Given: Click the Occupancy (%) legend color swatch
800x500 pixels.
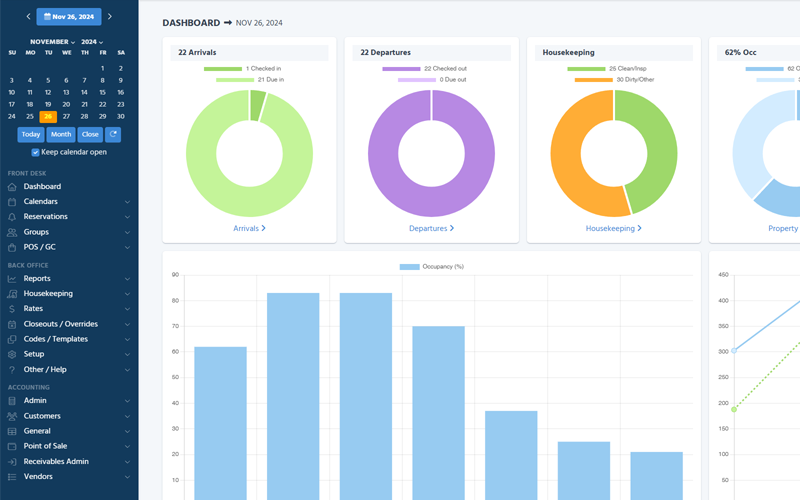Looking at the screenshot, I should [x=409, y=267].
